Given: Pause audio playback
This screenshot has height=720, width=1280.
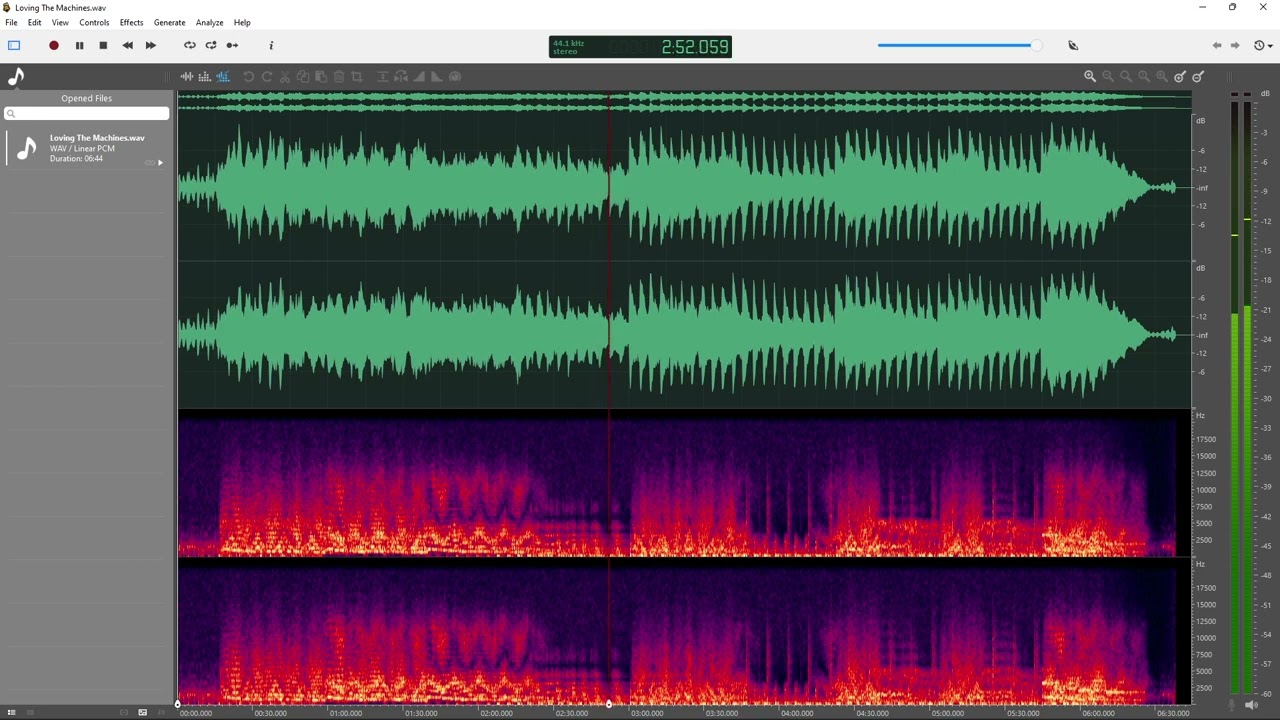Looking at the screenshot, I should pyautogui.click(x=79, y=45).
